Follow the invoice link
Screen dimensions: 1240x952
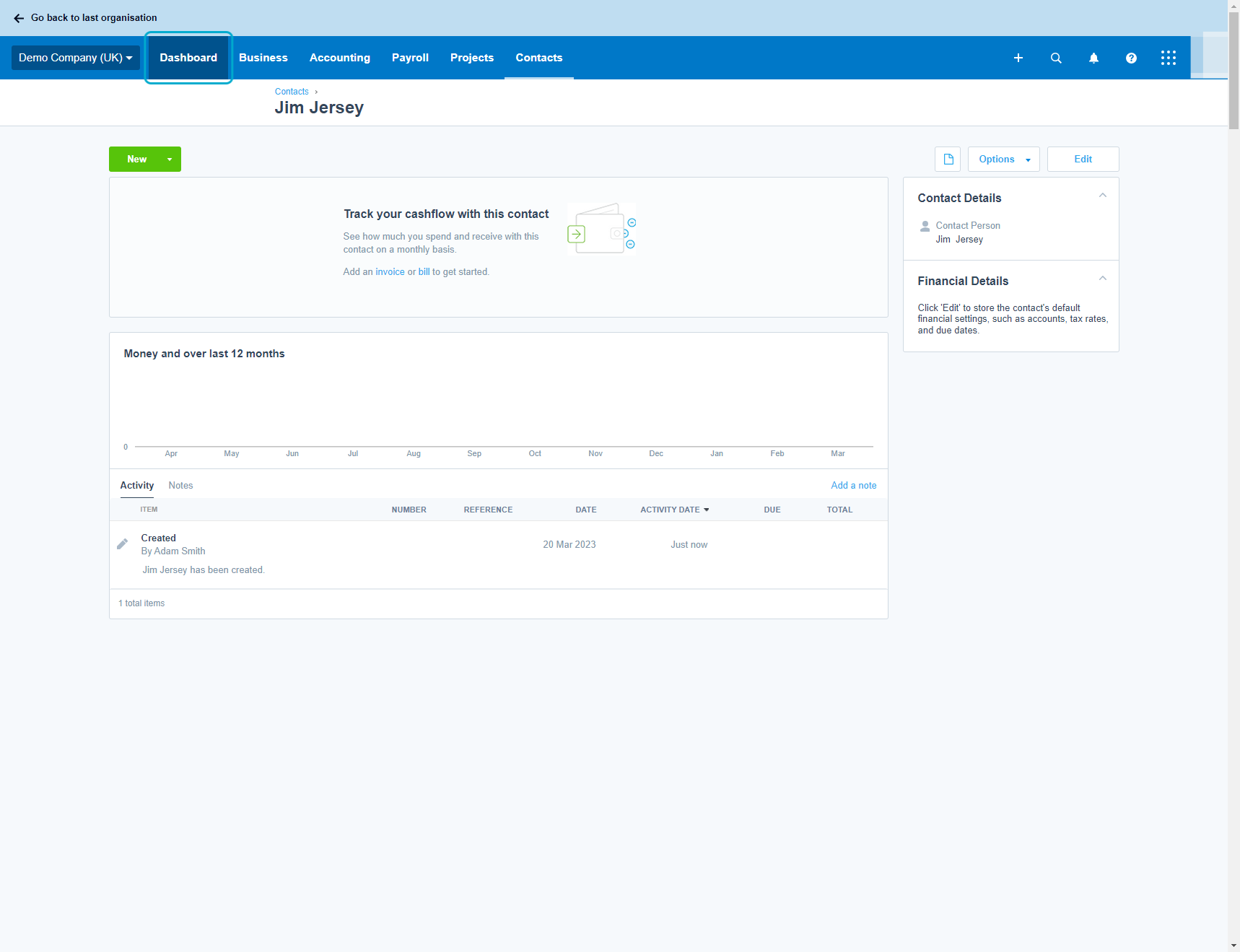coord(390,272)
